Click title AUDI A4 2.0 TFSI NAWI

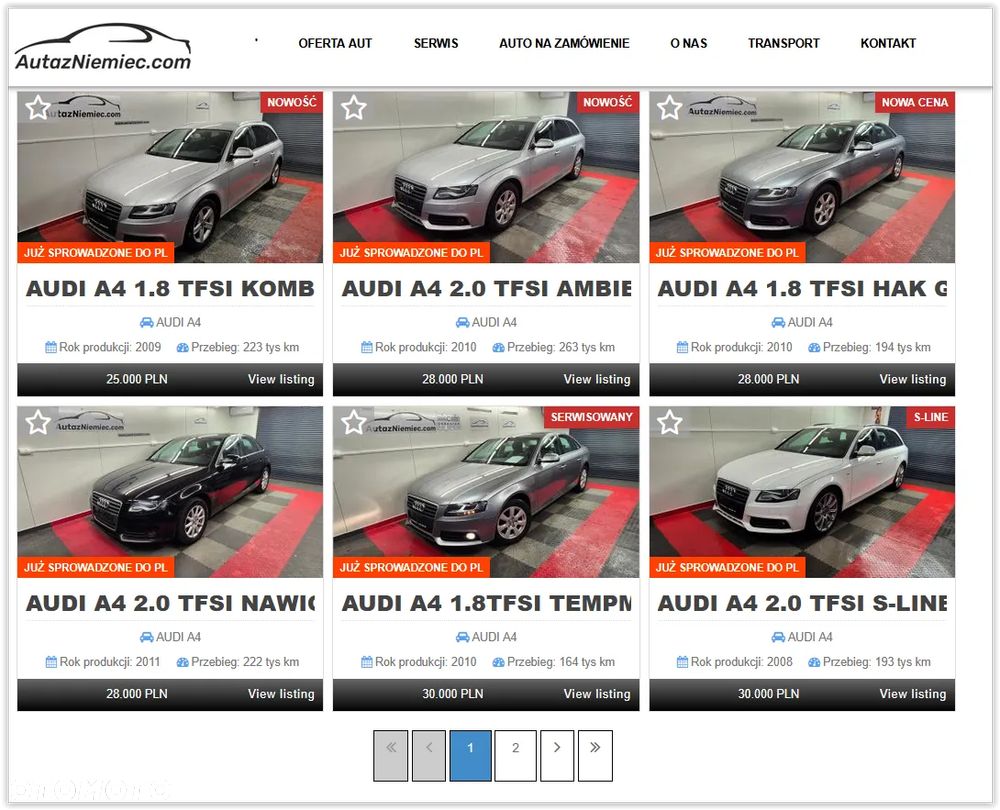(x=170, y=603)
